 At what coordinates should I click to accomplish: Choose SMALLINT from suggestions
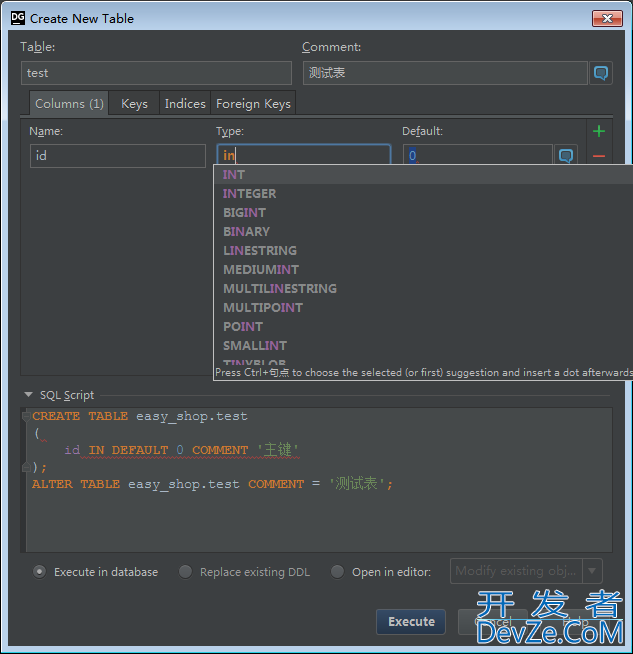pos(423,345)
